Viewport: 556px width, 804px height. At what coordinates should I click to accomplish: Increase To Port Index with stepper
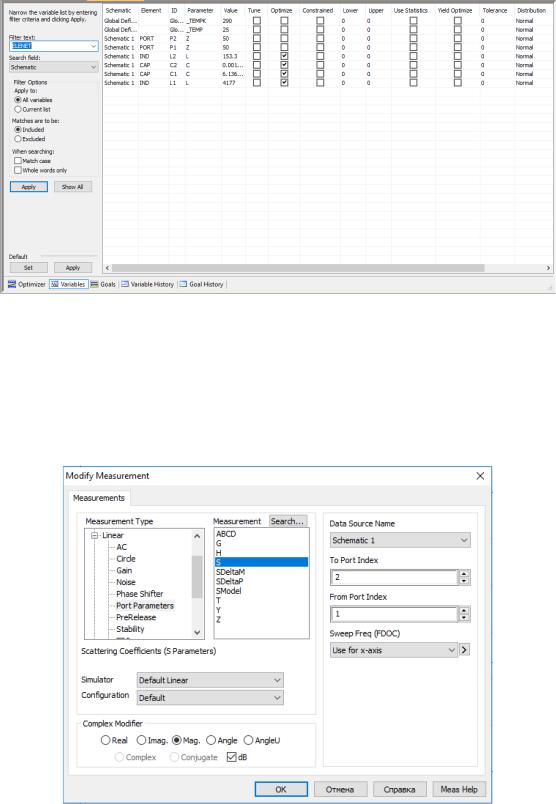[464, 574]
